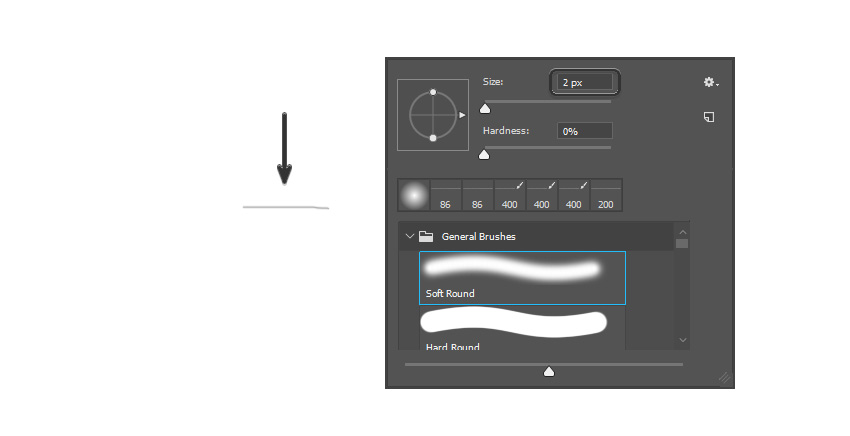The width and height of the screenshot is (850, 436).
Task: Click the General Brushes folder icon
Action: (x=426, y=236)
